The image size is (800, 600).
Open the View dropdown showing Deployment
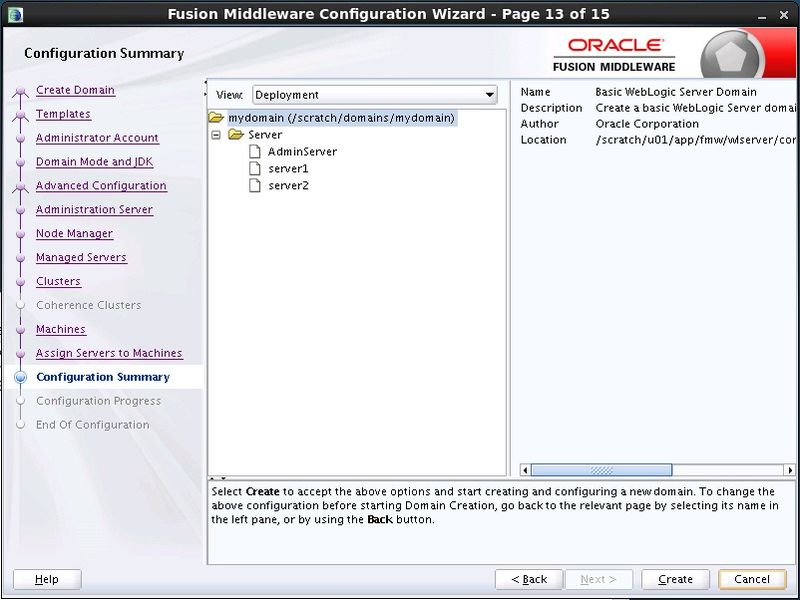(x=374, y=95)
